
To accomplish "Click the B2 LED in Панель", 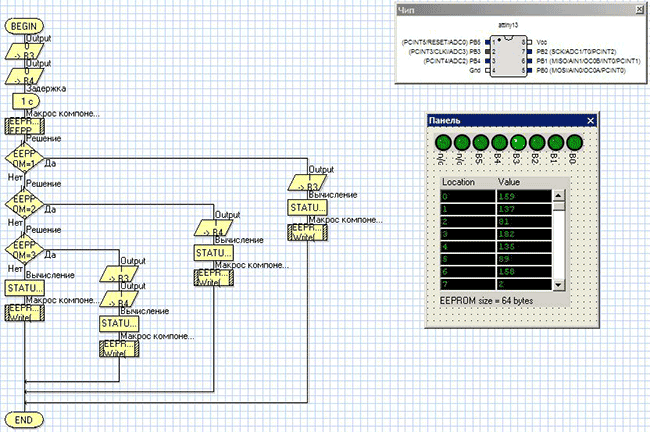I will [537, 143].
